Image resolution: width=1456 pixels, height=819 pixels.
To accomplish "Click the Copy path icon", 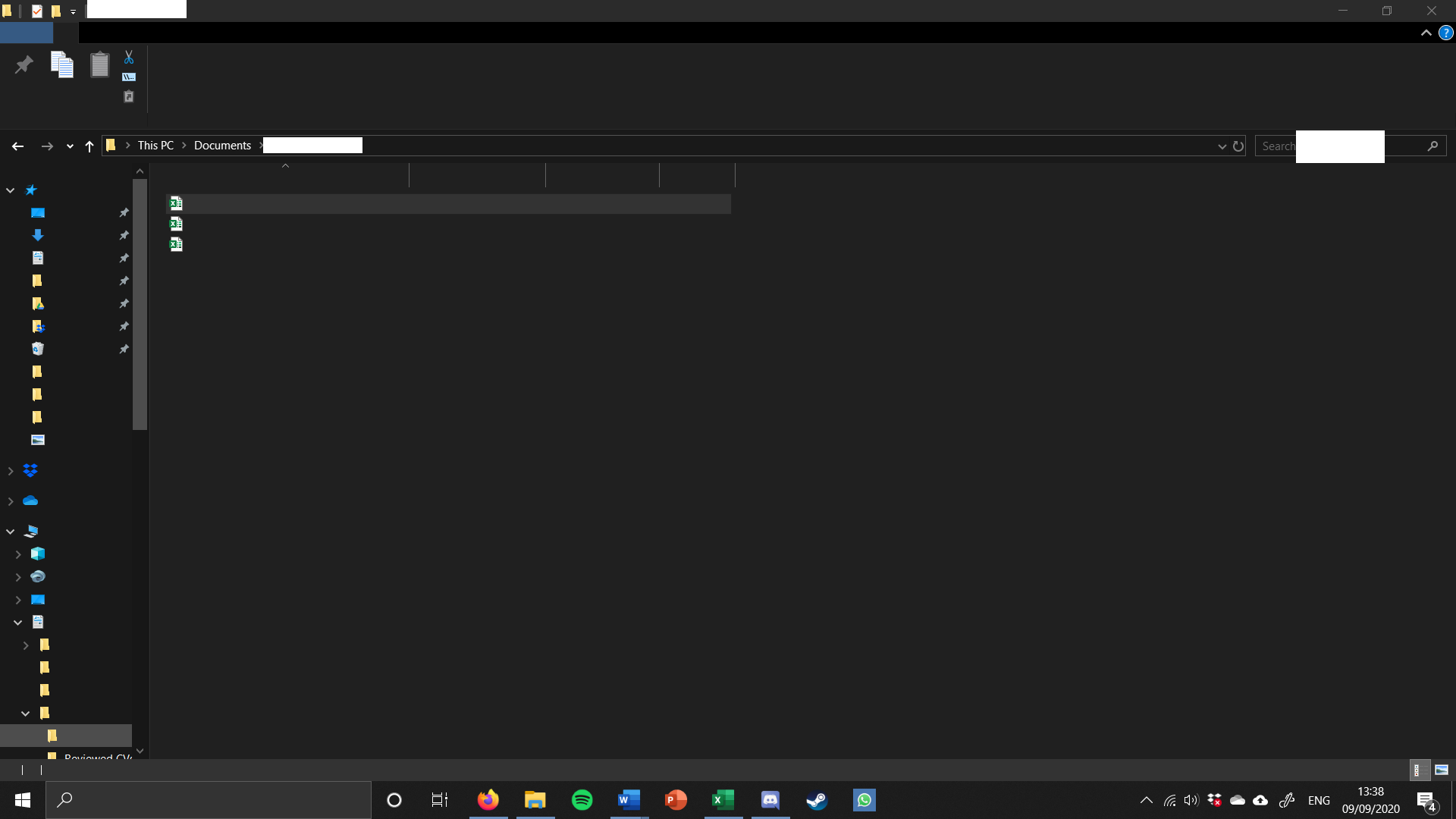I will point(129,77).
